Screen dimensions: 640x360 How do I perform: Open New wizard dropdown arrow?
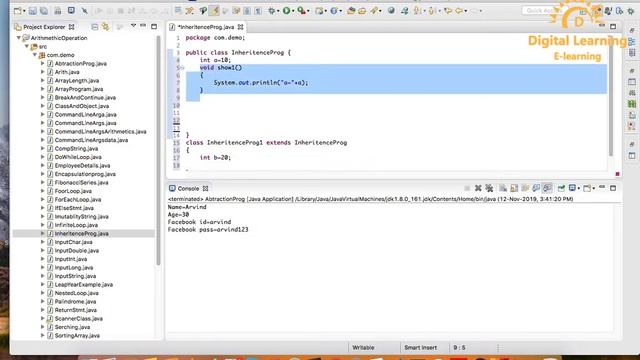click(x=24, y=11)
